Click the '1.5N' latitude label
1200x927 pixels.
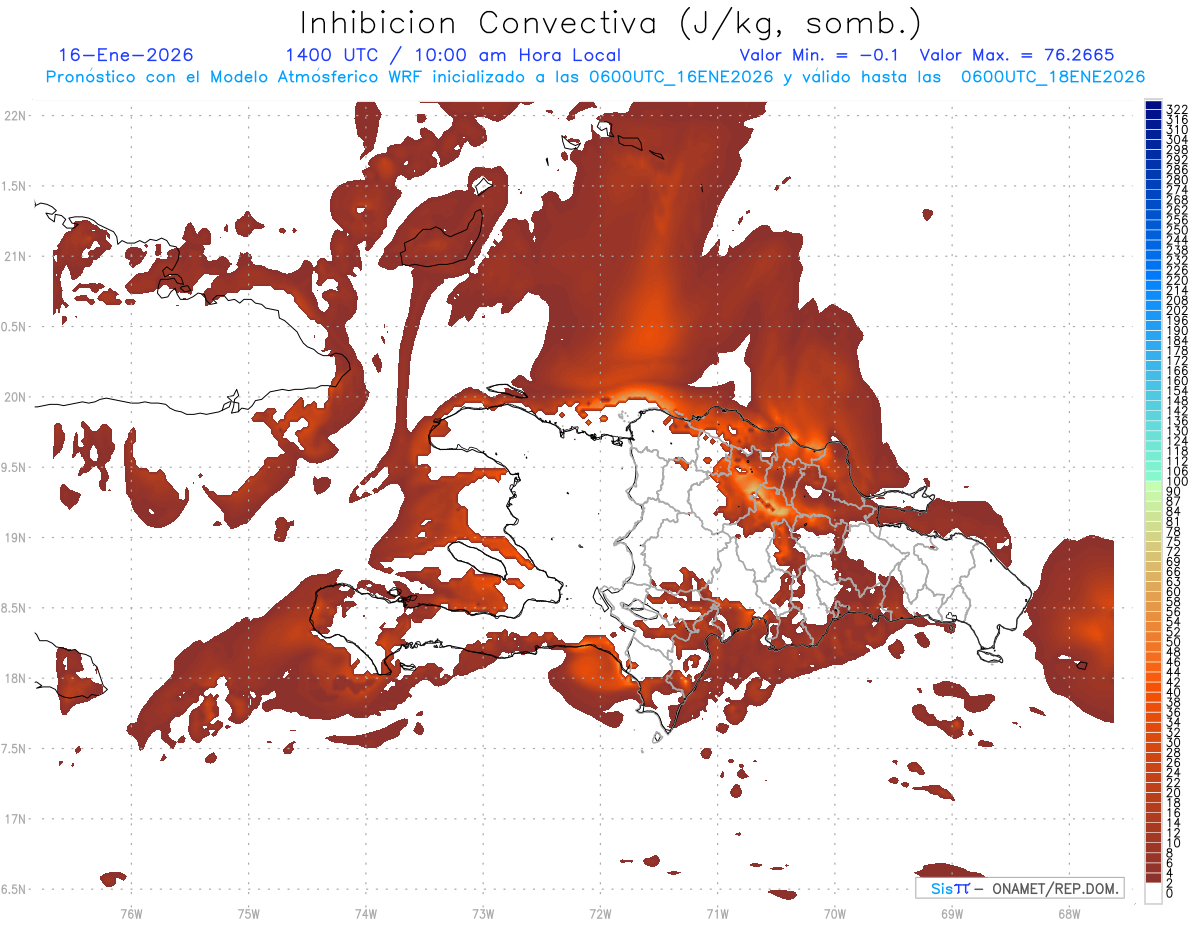click(x=15, y=186)
